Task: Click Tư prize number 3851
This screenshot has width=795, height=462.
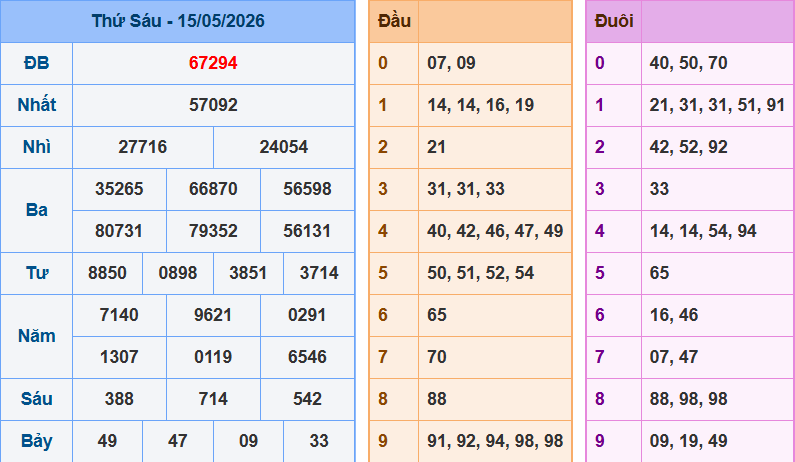Action: (248, 273)
